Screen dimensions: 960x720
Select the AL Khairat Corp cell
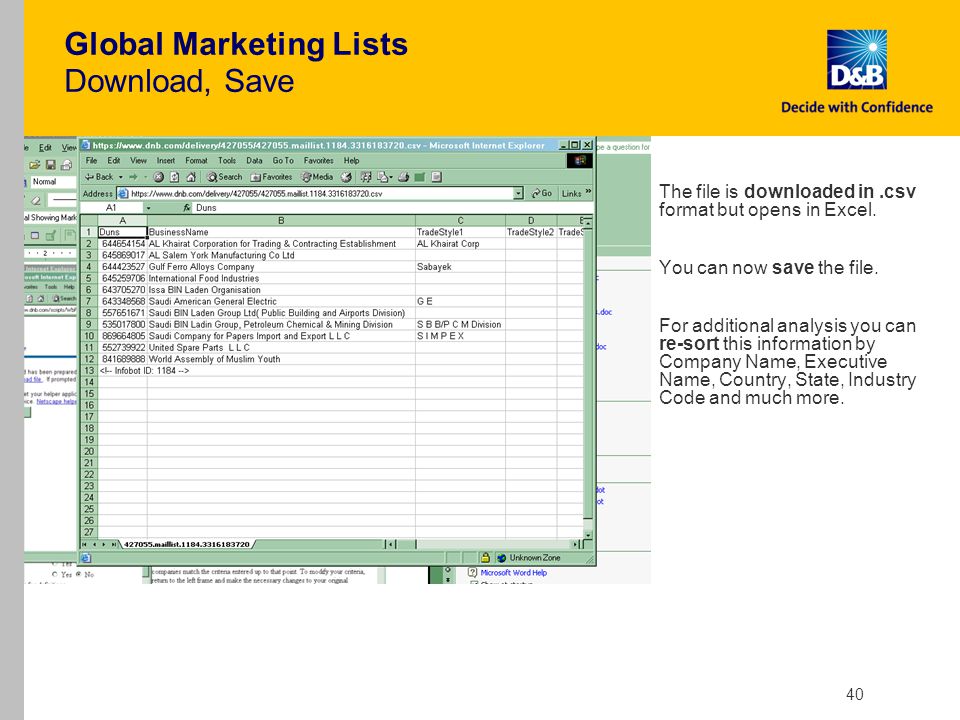coord(460,244)
